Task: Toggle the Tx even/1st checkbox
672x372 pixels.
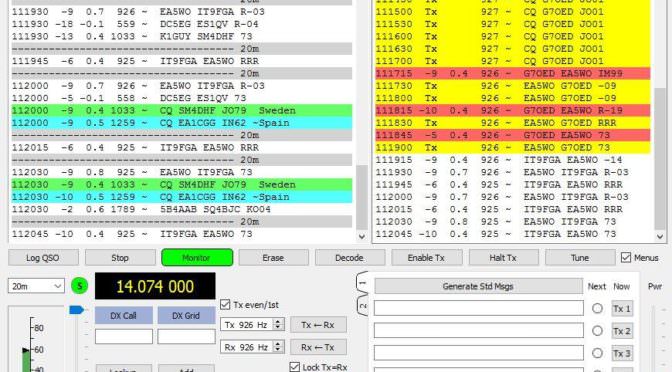Action: pos(225,305)
